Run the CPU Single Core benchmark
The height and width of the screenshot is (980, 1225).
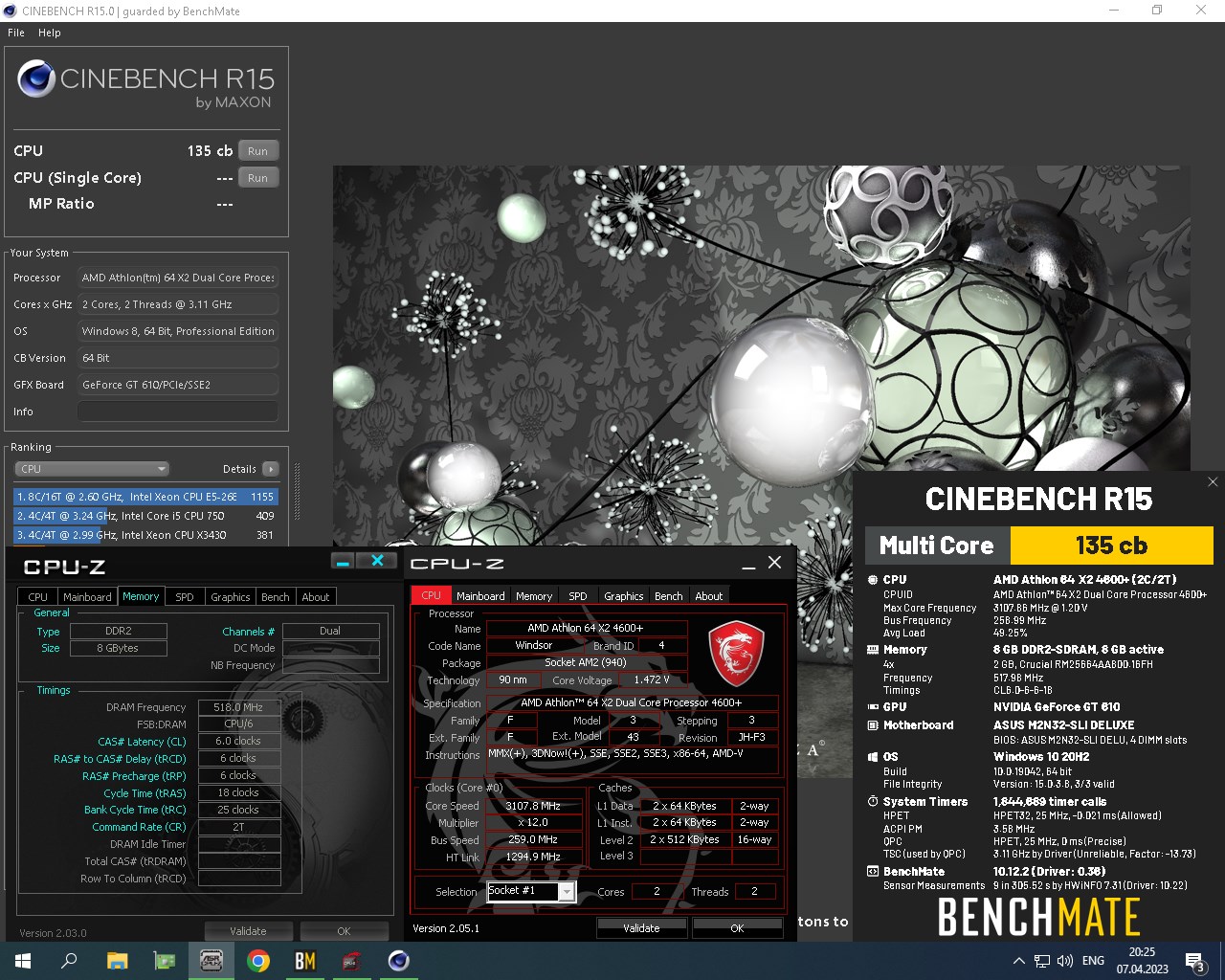point(258,178)
